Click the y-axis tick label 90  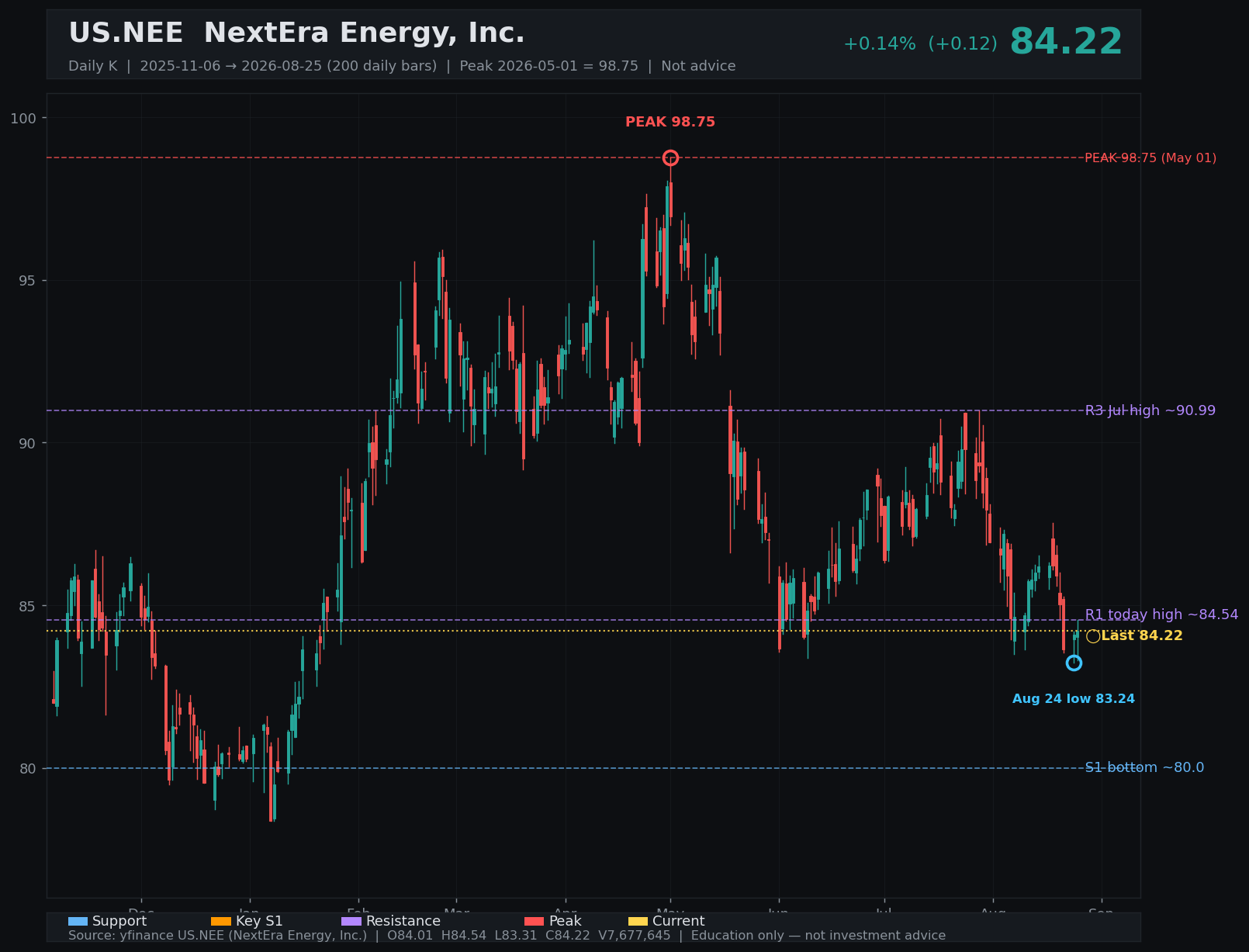point(27,443)
